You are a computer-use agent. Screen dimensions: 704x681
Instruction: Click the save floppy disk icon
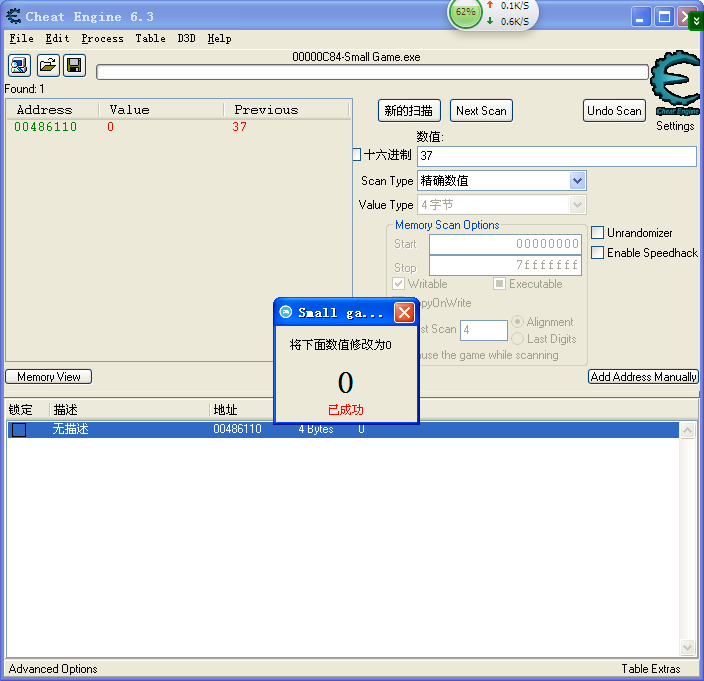[x=74, y=66]
